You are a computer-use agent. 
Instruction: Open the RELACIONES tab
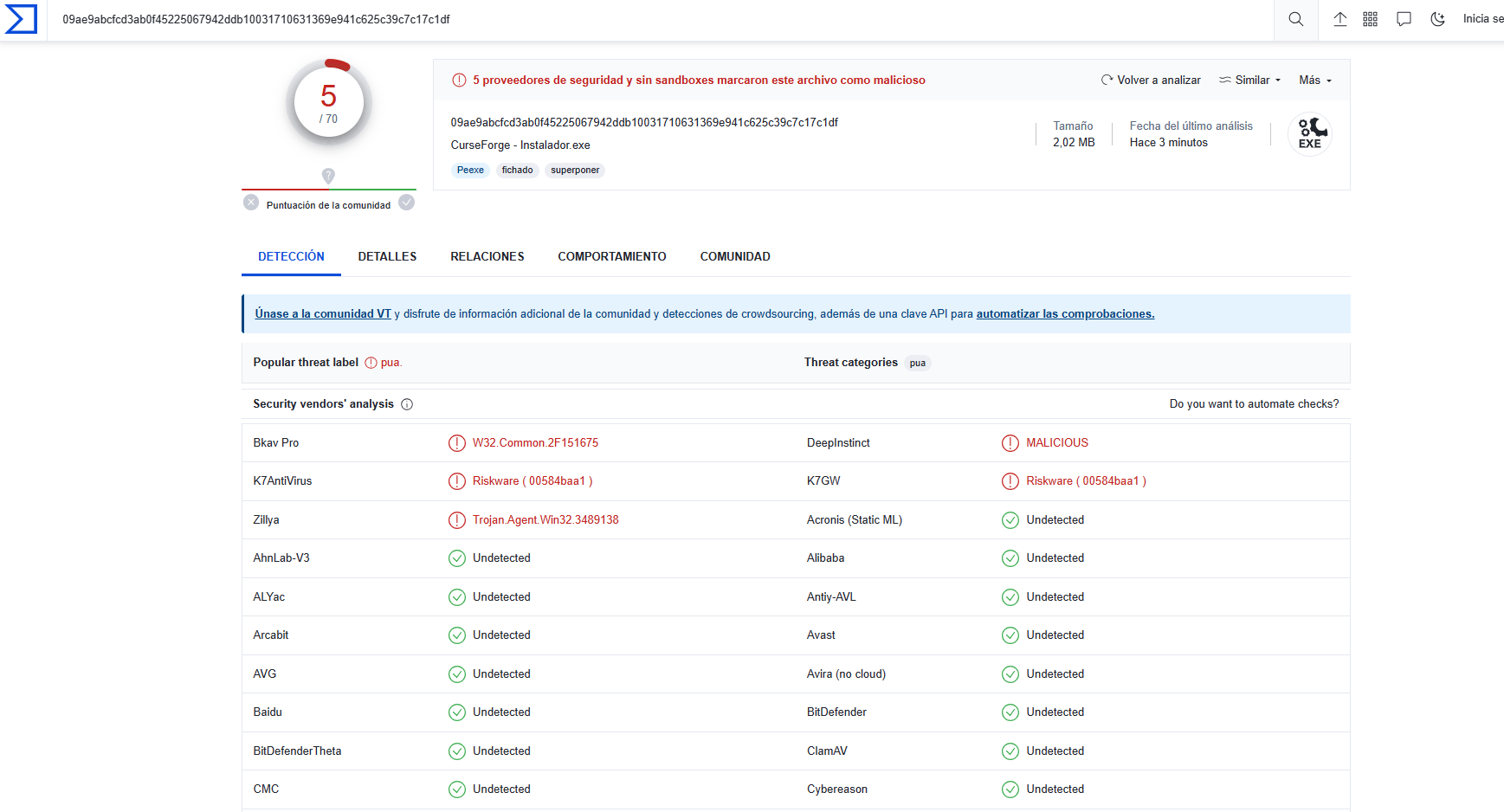tap(487, 256)
